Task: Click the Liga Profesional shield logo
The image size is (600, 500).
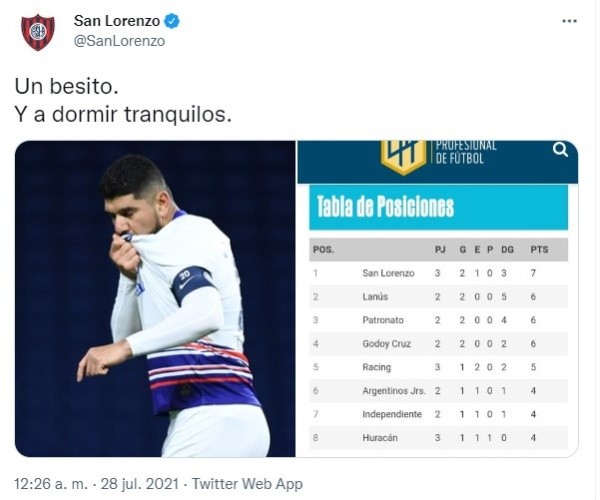Action: tap(403, 155)
